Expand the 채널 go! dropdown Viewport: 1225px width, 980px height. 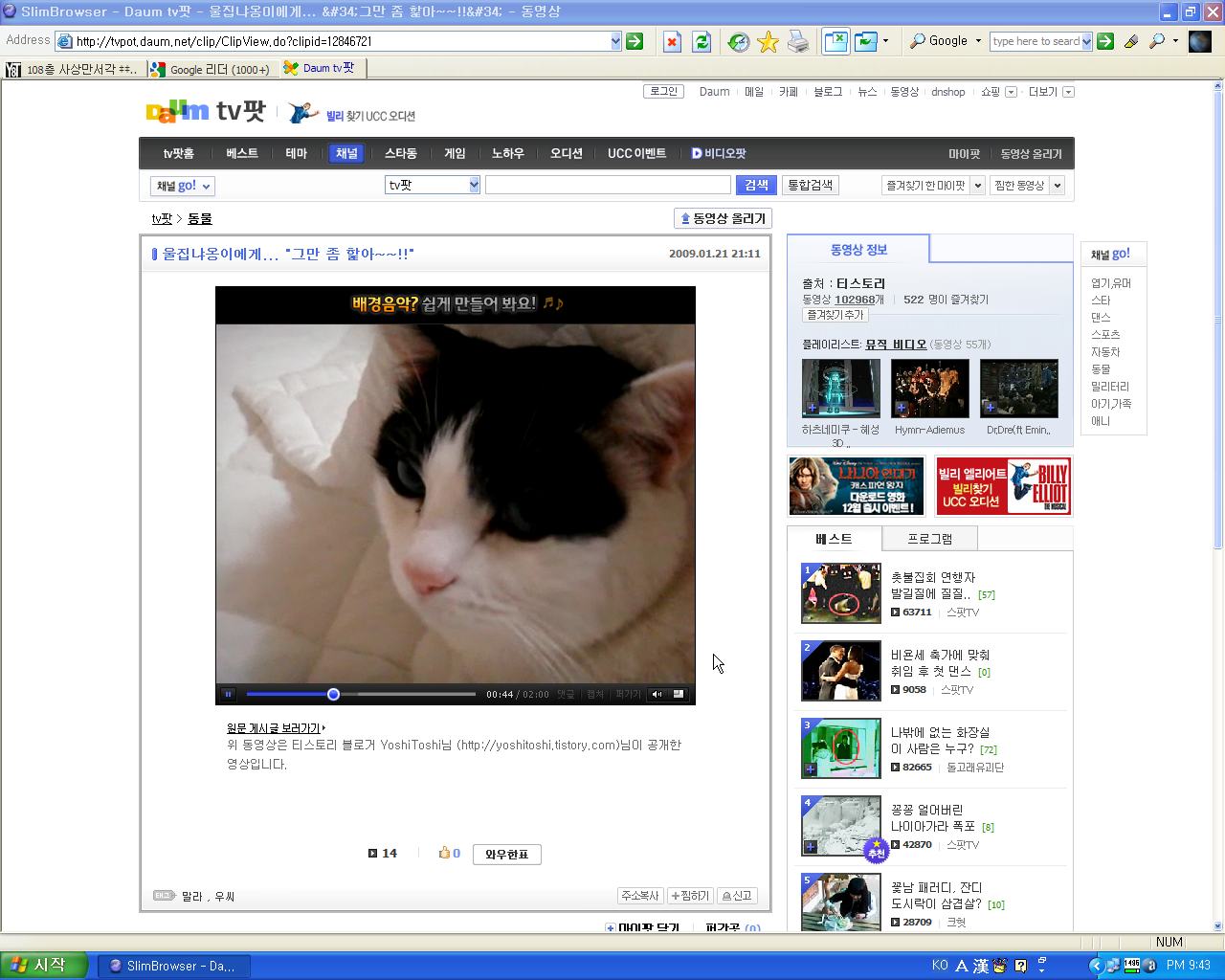click(182, 186)
